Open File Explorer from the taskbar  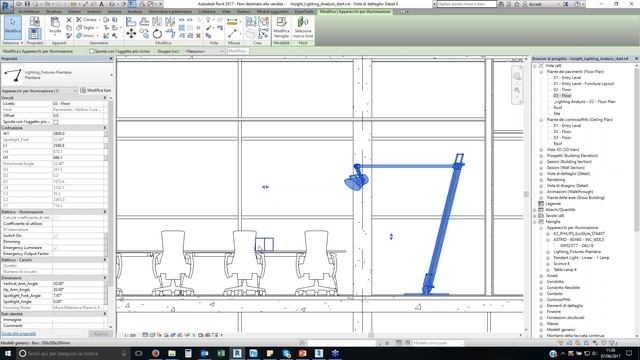[x=172, y=353]
